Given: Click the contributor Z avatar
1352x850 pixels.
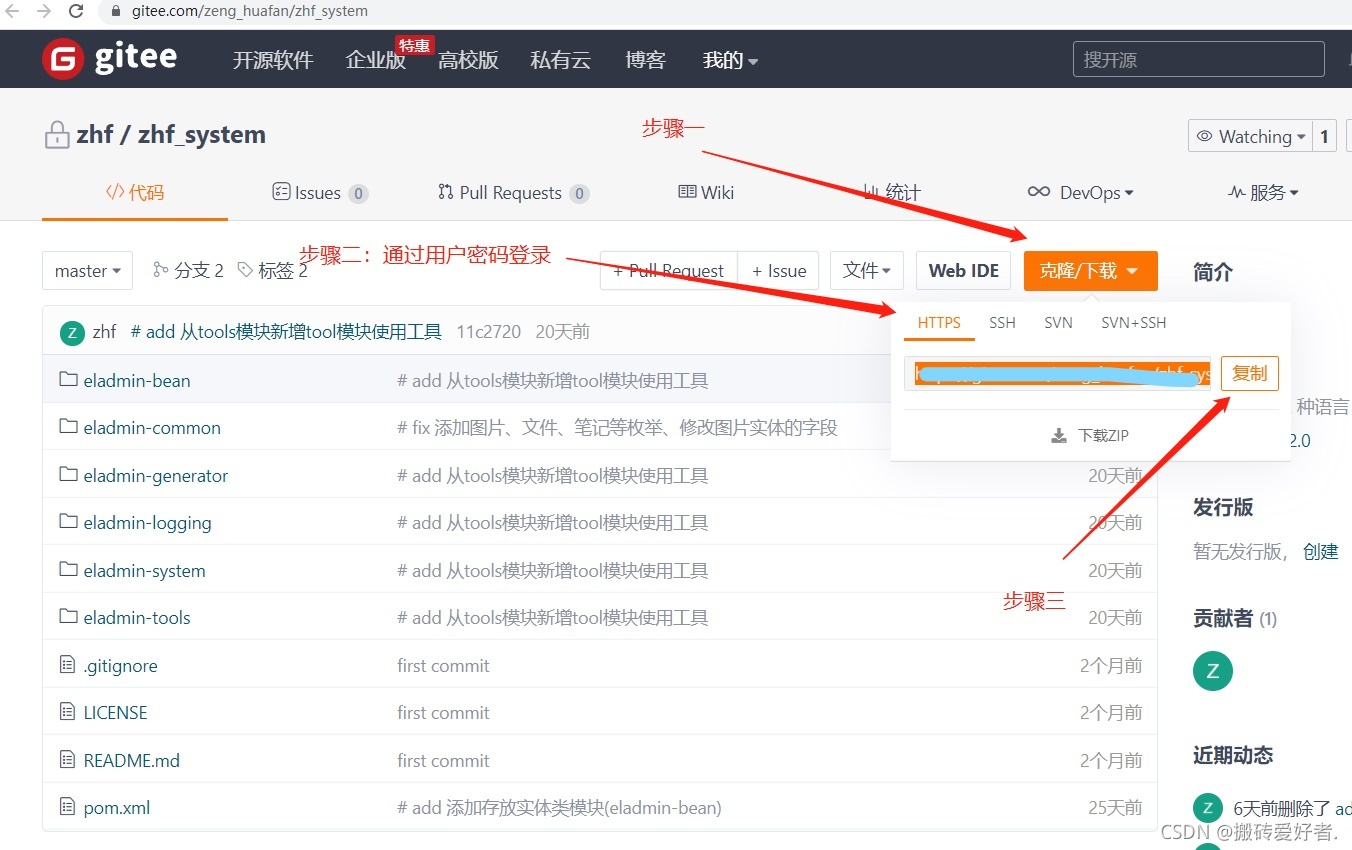Looking at the screenshot, I should [x=1213, y=671].
